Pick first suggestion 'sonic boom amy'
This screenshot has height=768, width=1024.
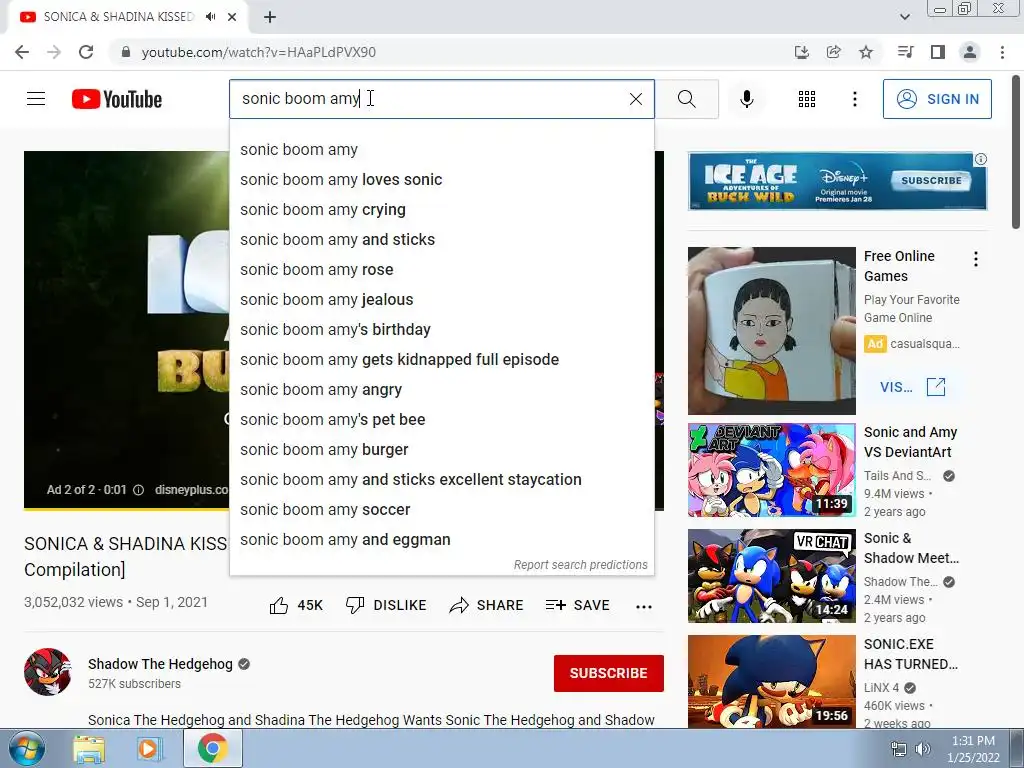pyautogui.click(x=441, y=150)
